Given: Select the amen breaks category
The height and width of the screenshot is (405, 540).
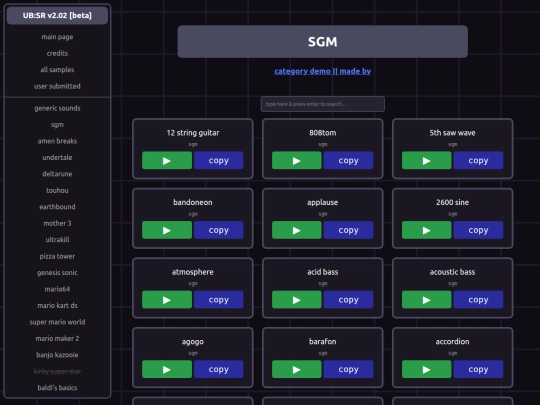Looking at the screenshot, I should (57, 141).
